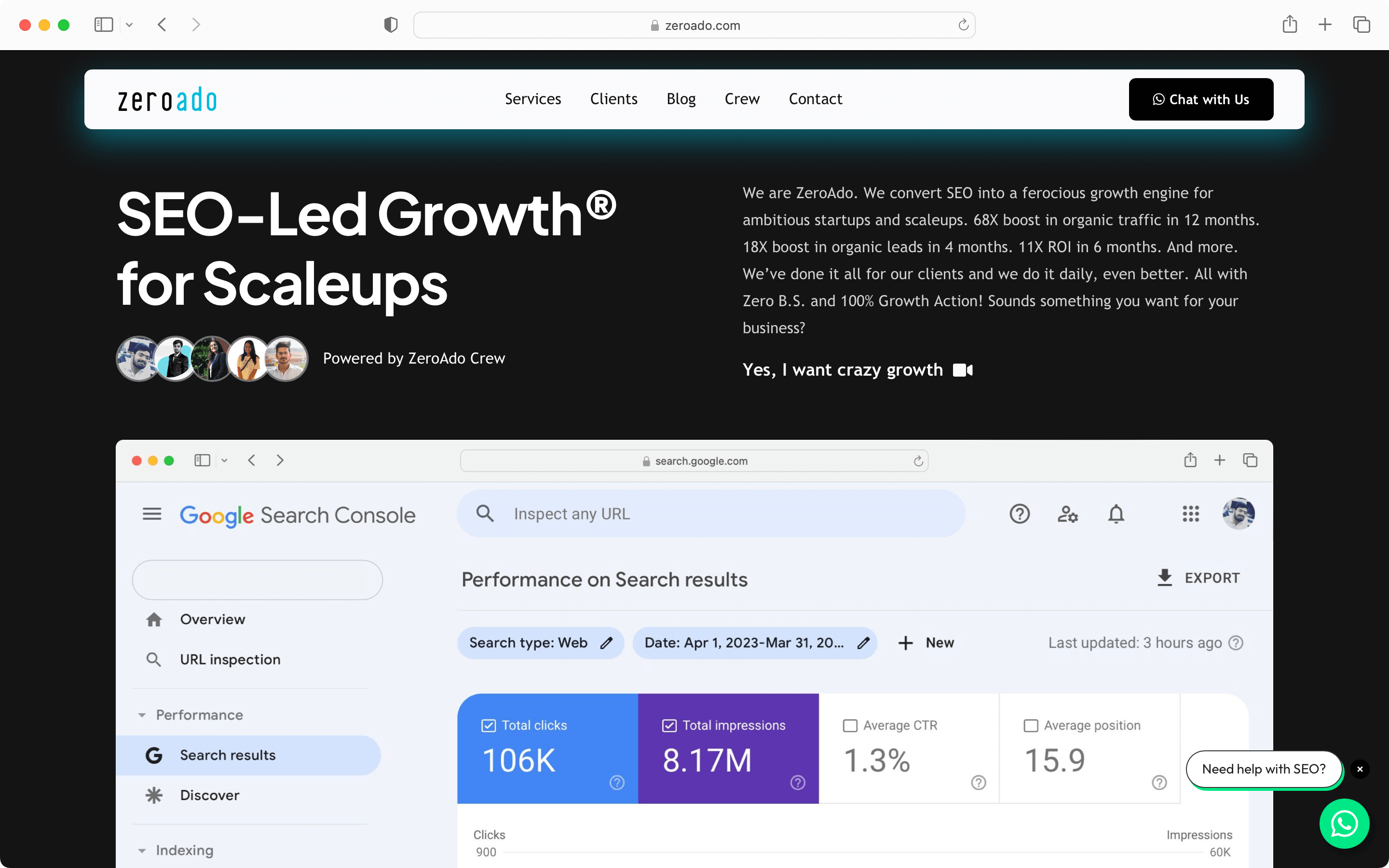Open the property selector box in sidebar

click(257, 580)
